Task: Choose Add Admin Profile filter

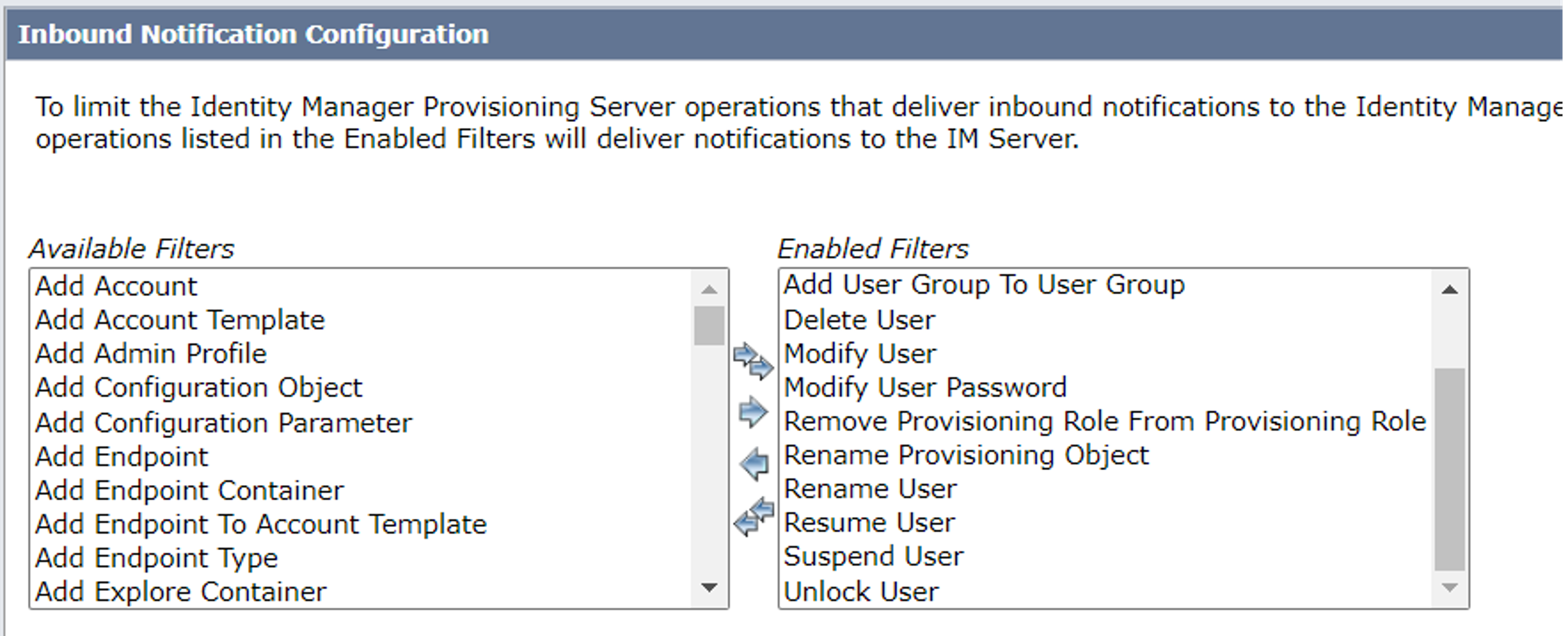Action: pos(151,354)
